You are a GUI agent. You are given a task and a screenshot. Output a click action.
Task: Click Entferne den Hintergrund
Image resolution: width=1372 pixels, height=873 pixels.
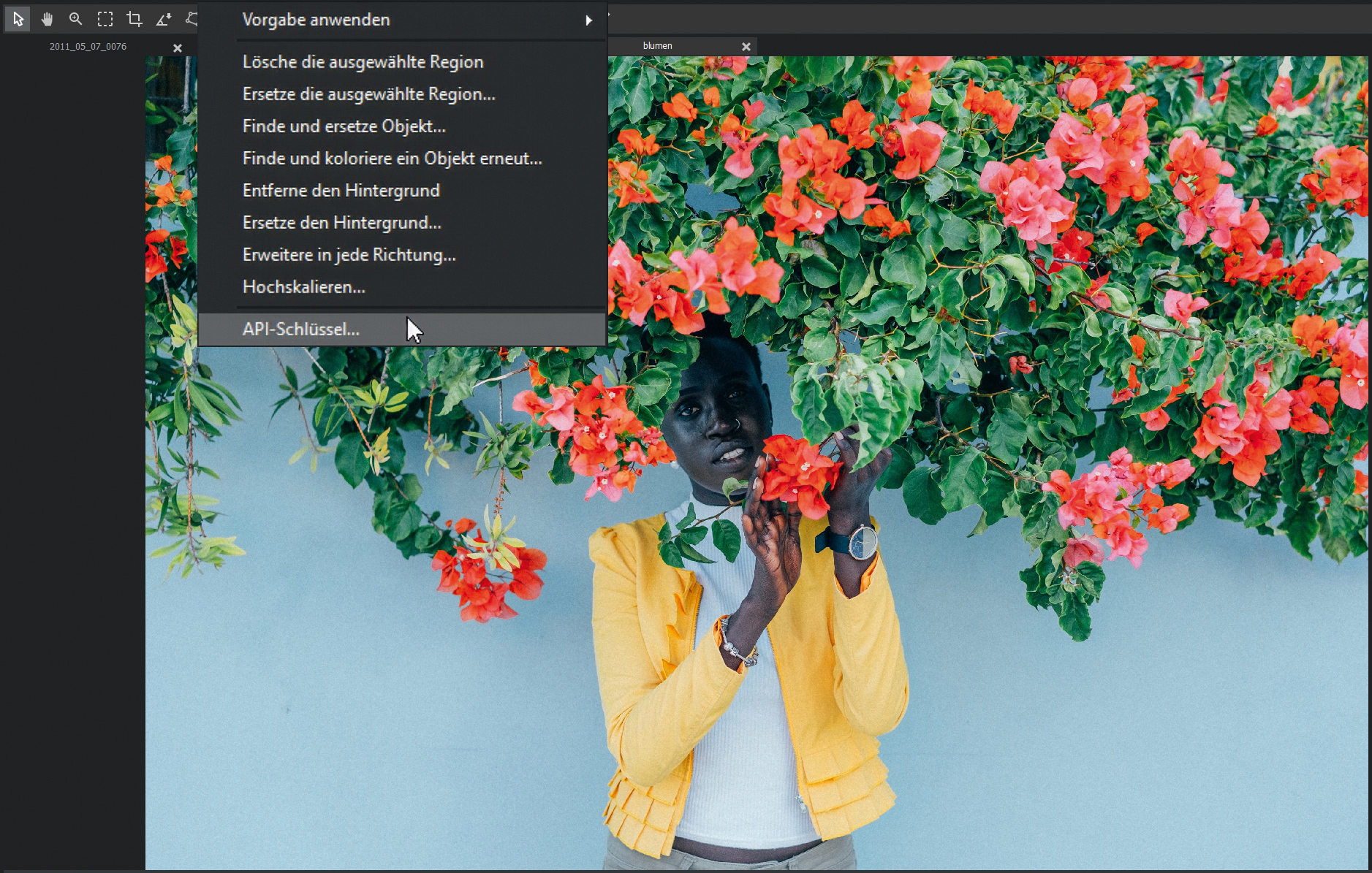coord(341,191)
